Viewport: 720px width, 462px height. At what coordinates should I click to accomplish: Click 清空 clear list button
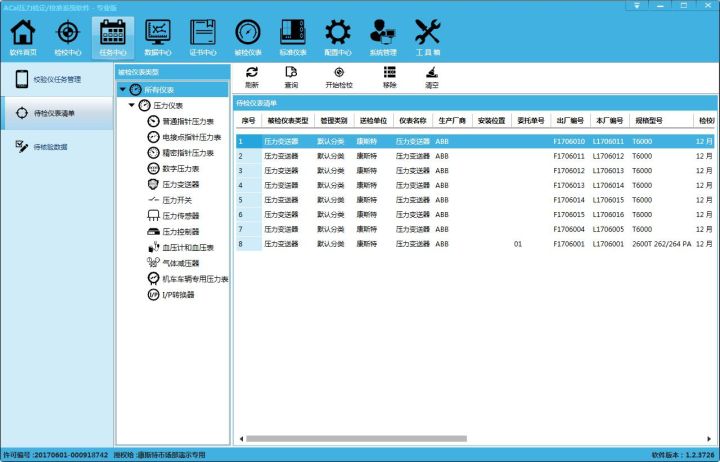tap(431, 77)
